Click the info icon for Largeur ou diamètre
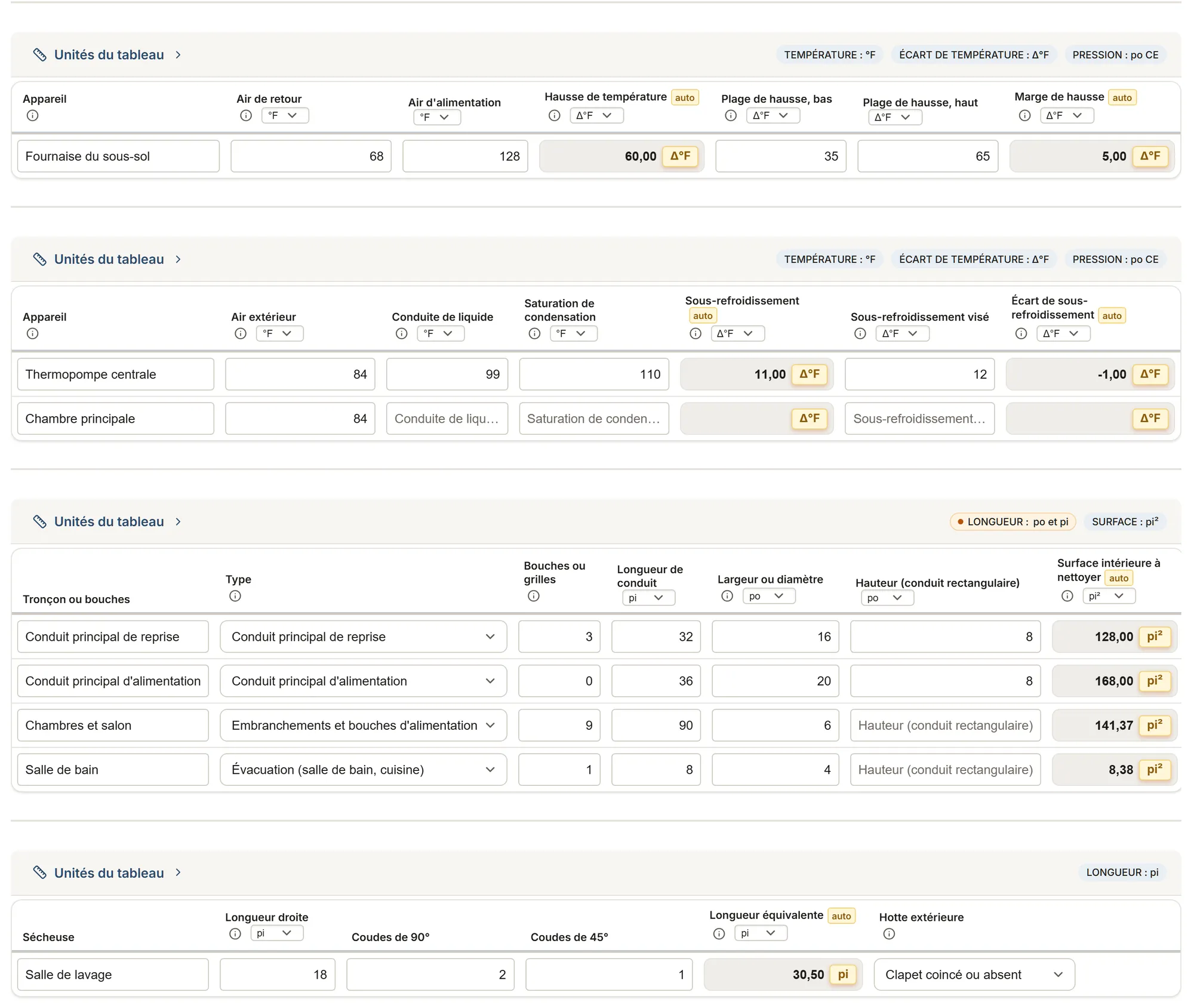This screenshot has height=1008, width=1194. [727, 596]
